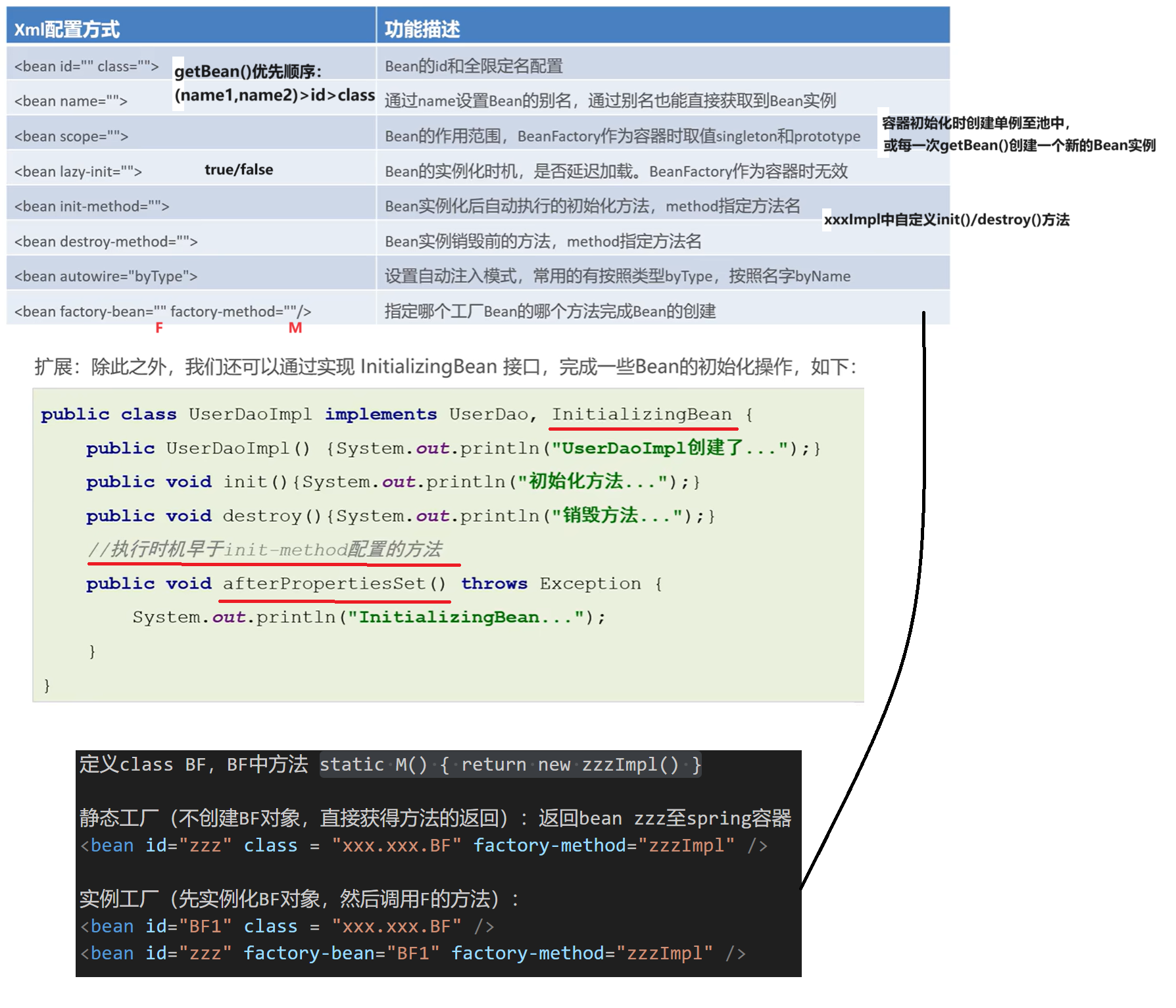
Task: Click the bean autowire byType cell
Action: click(x=191, y=276)
